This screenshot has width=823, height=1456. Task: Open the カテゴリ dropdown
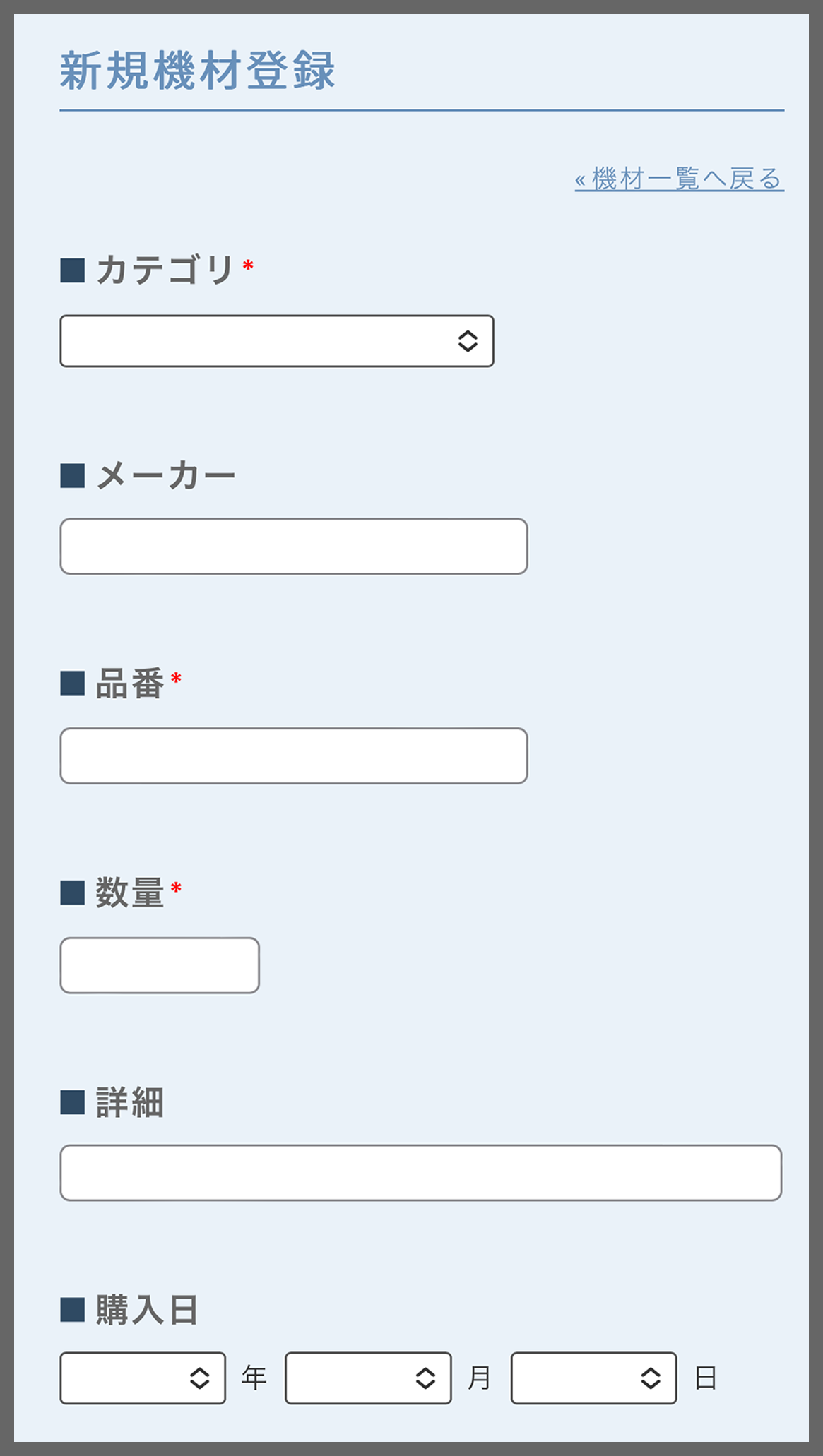(277, 342)
